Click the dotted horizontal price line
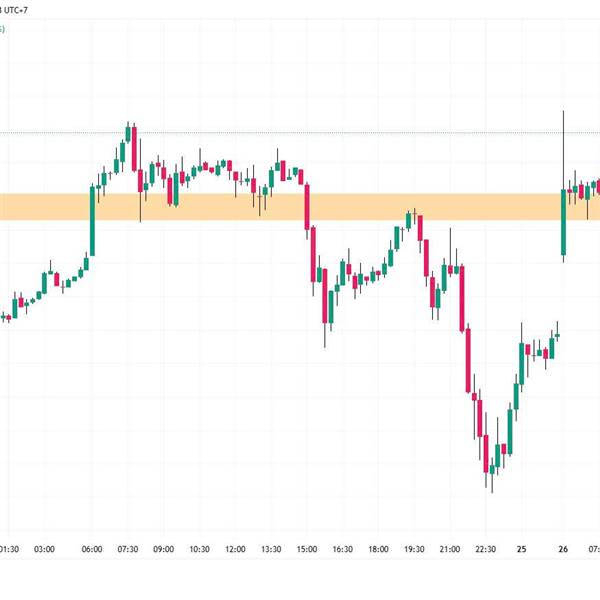This screenshot has height=600, width=600. (x=300, y=132)
